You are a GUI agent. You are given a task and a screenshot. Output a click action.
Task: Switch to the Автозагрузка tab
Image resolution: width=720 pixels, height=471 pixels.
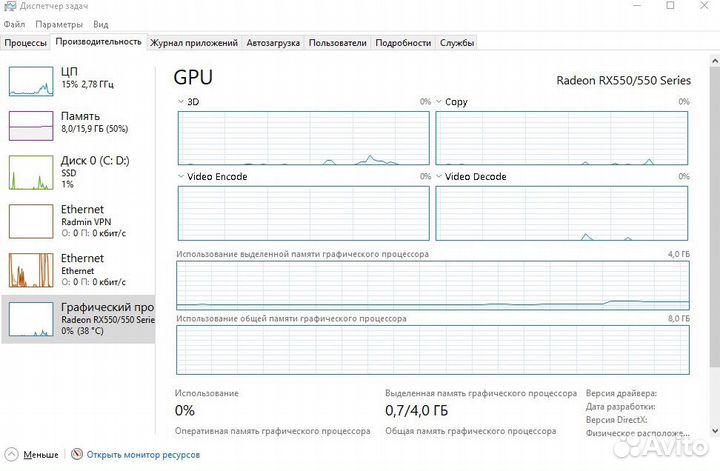pyautogui.click(x=273, y=43)
